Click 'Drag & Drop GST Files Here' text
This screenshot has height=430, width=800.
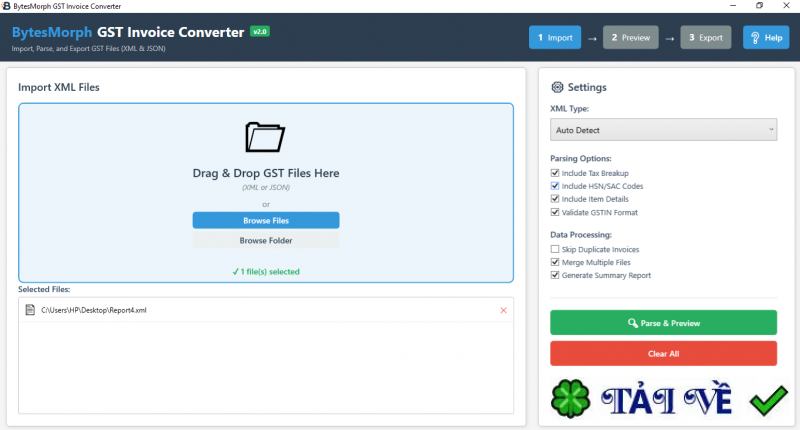point(266,173)
